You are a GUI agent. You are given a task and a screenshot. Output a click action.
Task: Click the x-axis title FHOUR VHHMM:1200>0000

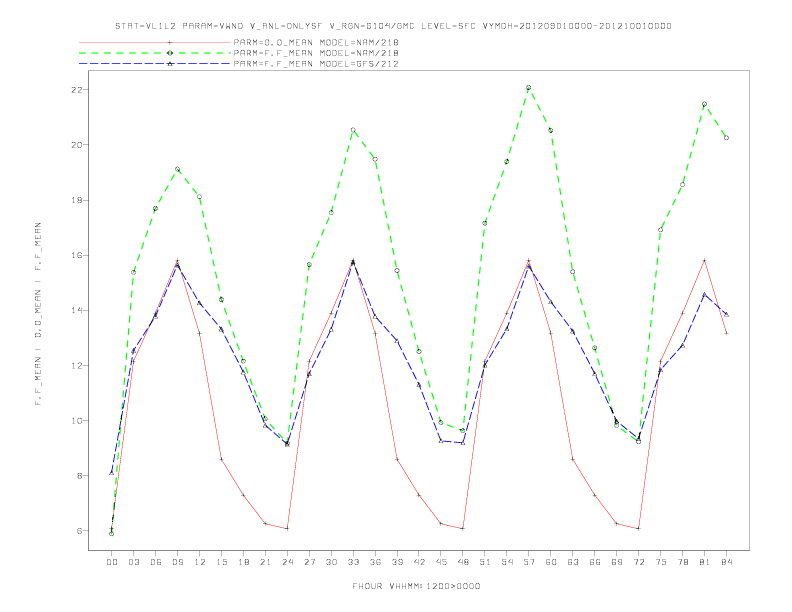coord(416,586)
